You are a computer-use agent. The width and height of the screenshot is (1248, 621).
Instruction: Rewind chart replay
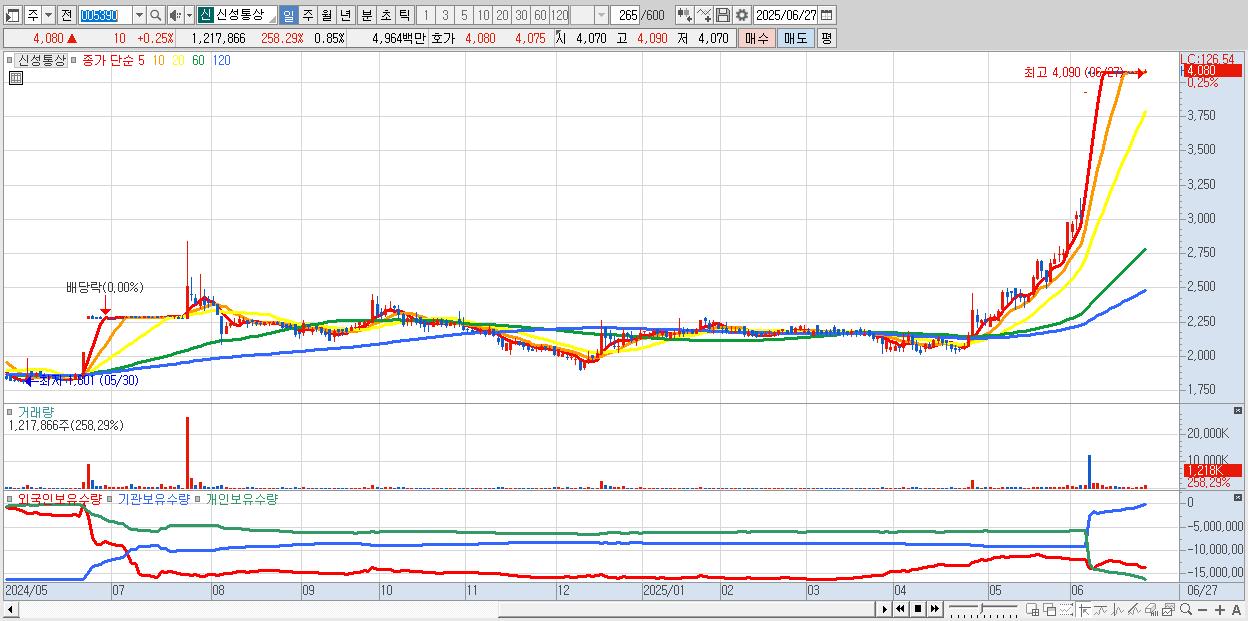pyautogui.click(x=900, y=609)
